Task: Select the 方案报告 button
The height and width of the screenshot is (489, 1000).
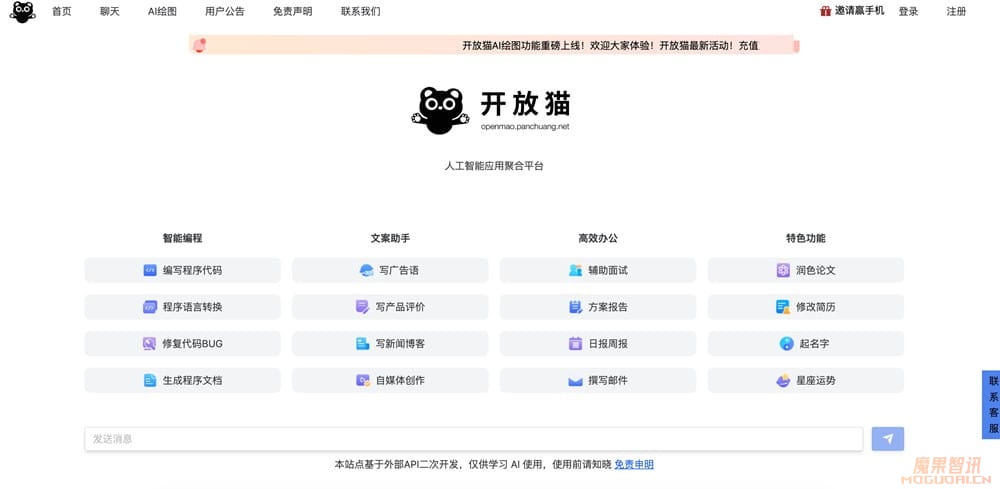Action: (598, 307)
